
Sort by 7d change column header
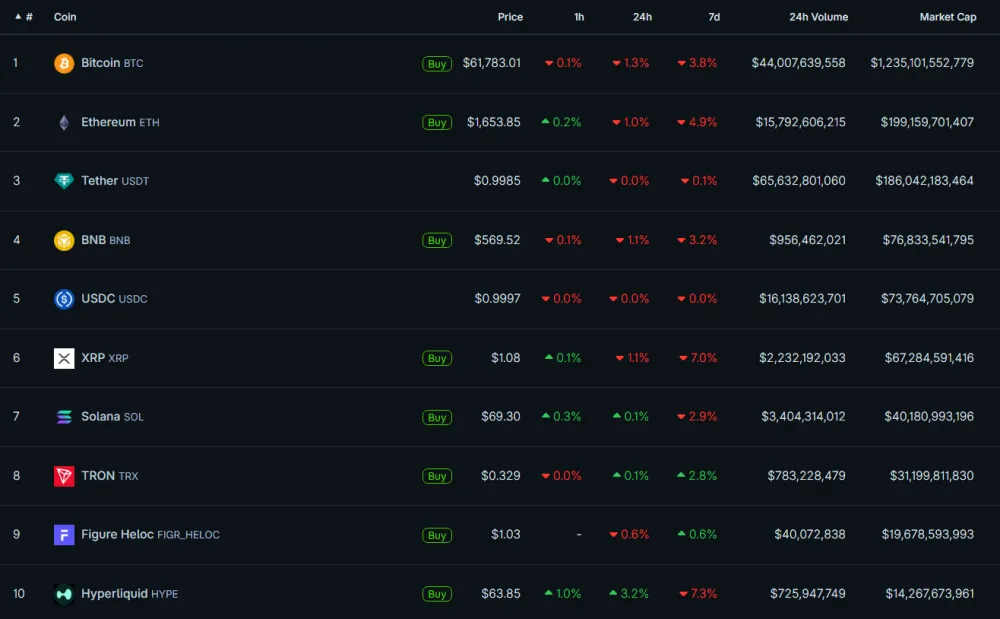click(714, 17)
